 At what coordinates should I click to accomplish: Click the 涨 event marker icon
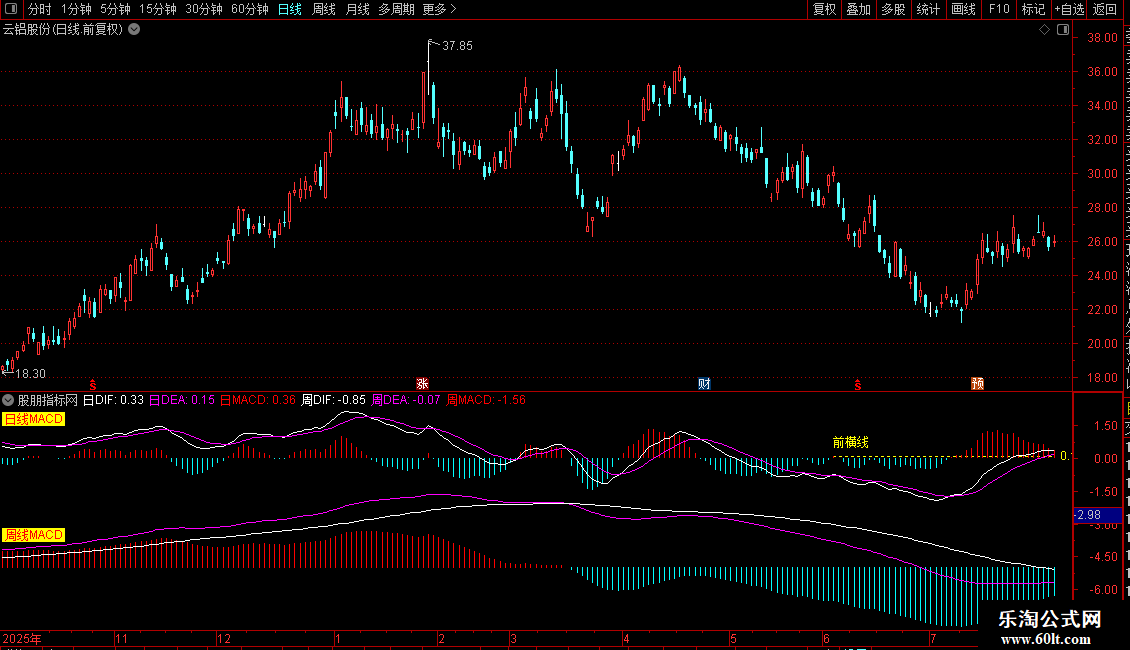tap(422, 383)
